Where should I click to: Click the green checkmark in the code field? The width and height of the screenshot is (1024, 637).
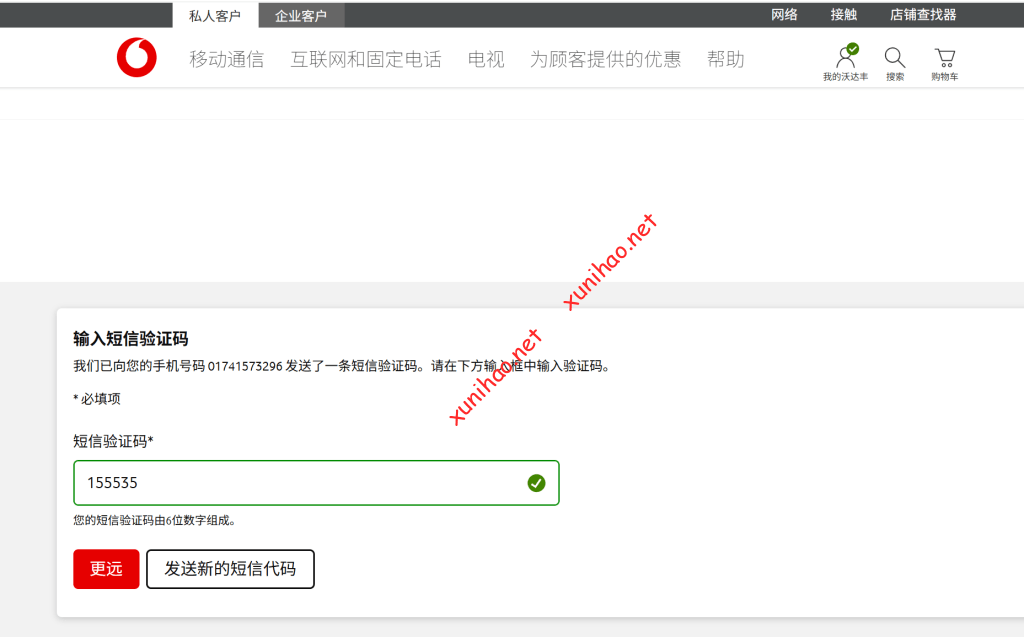[536, 483]
